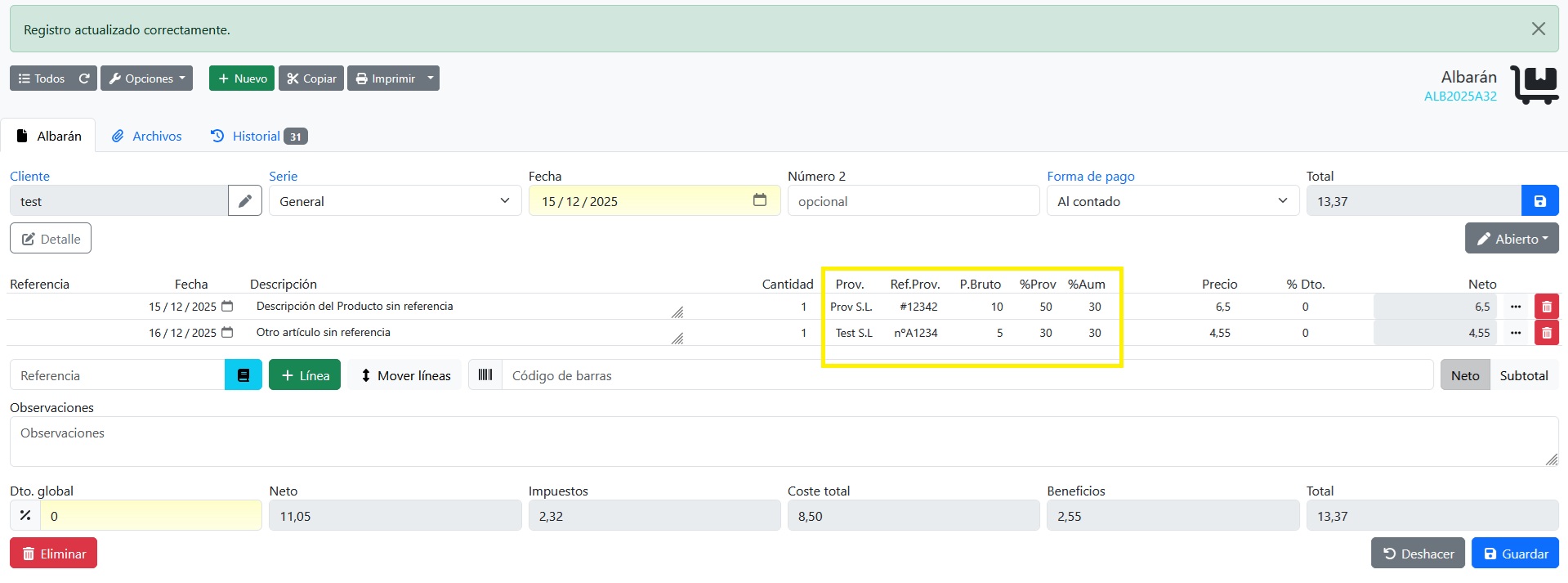Click the refresh icon next to Todos
The width and height of the screenshot is (1568, 583).
point(84,78)
